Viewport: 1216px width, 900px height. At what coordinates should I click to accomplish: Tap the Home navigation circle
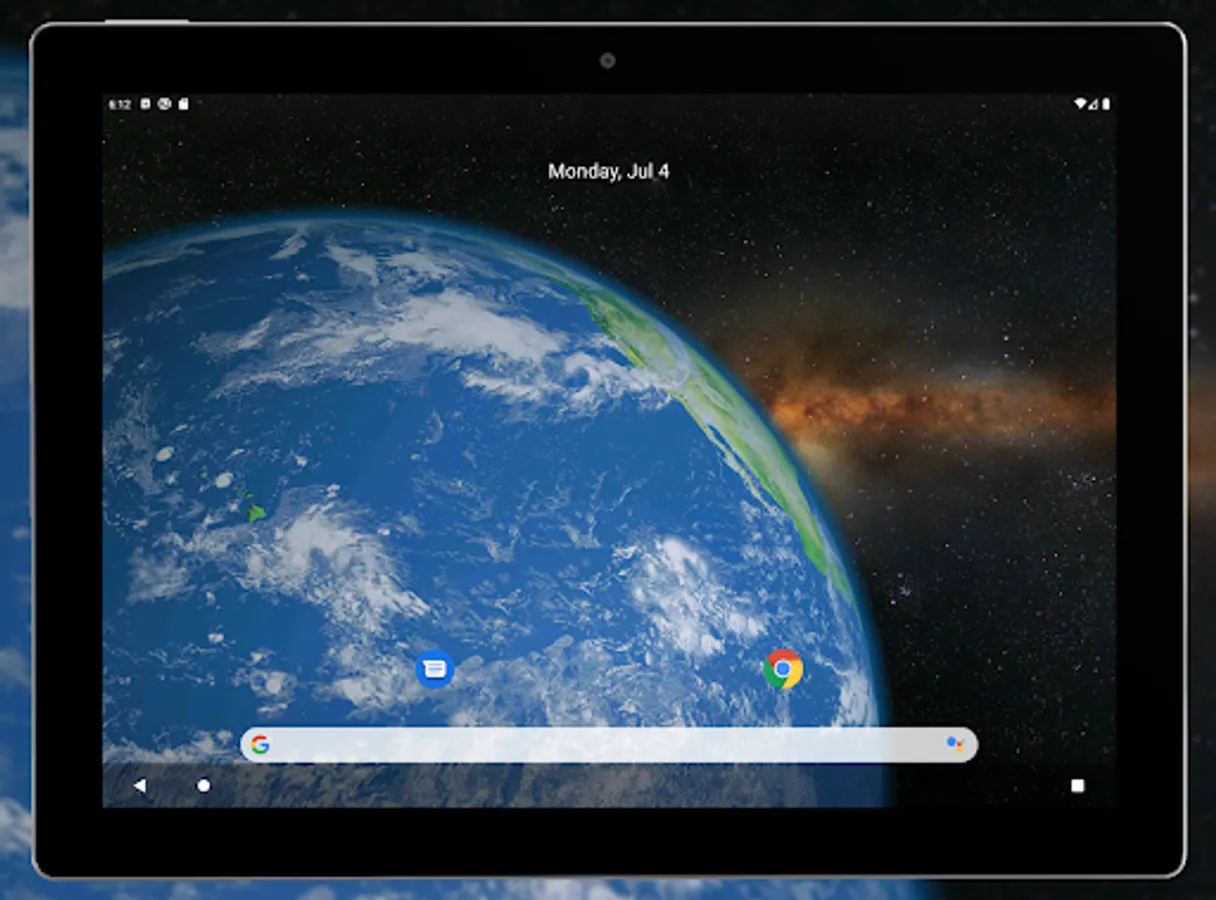pos(204,786)
